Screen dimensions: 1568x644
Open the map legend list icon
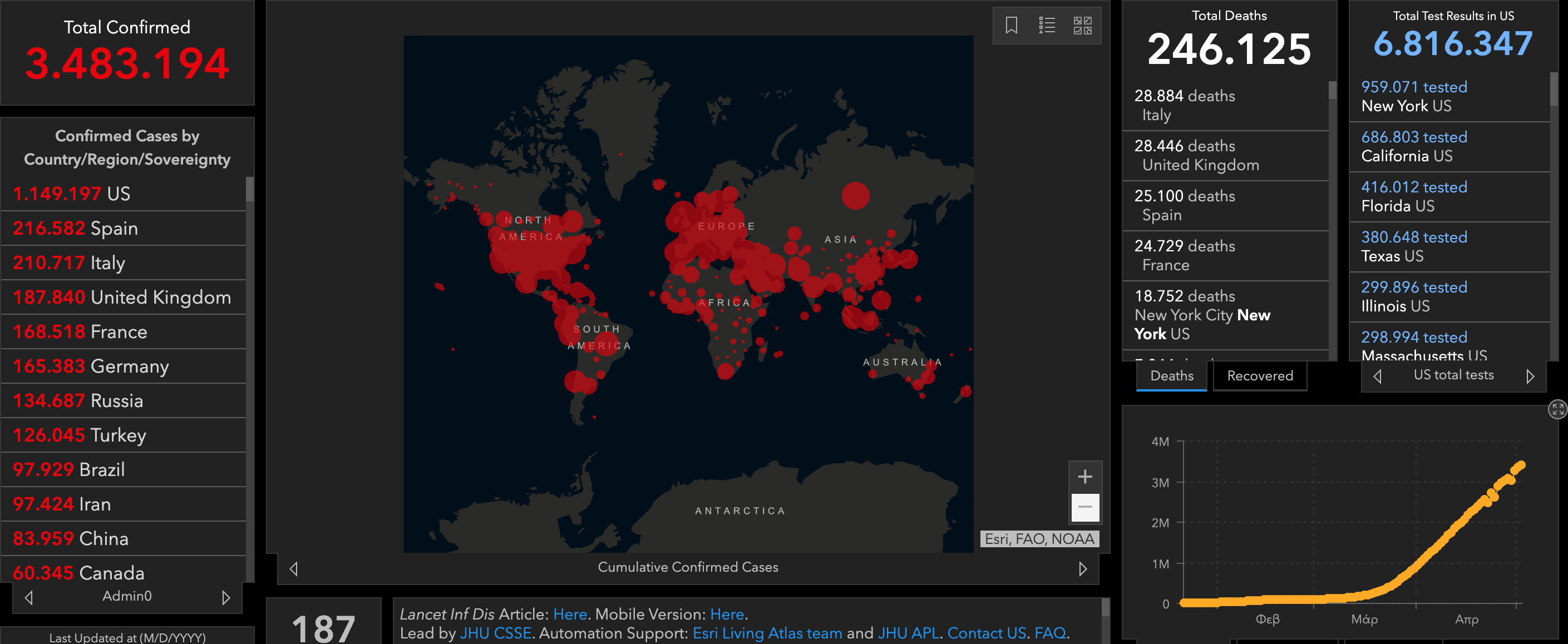[x=1046, y=26]
